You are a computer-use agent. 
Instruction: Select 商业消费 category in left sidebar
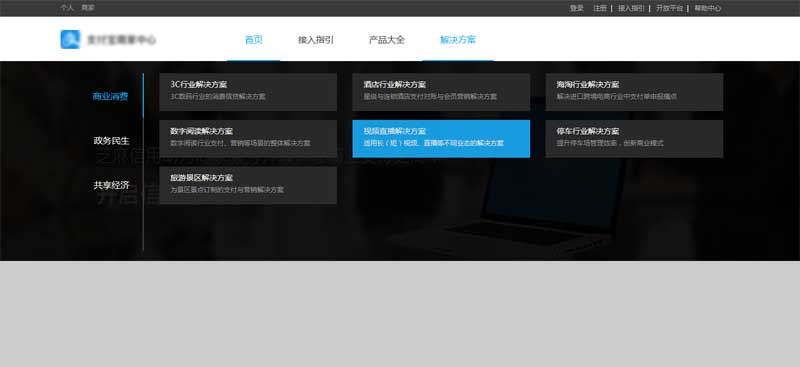point(110,96)
